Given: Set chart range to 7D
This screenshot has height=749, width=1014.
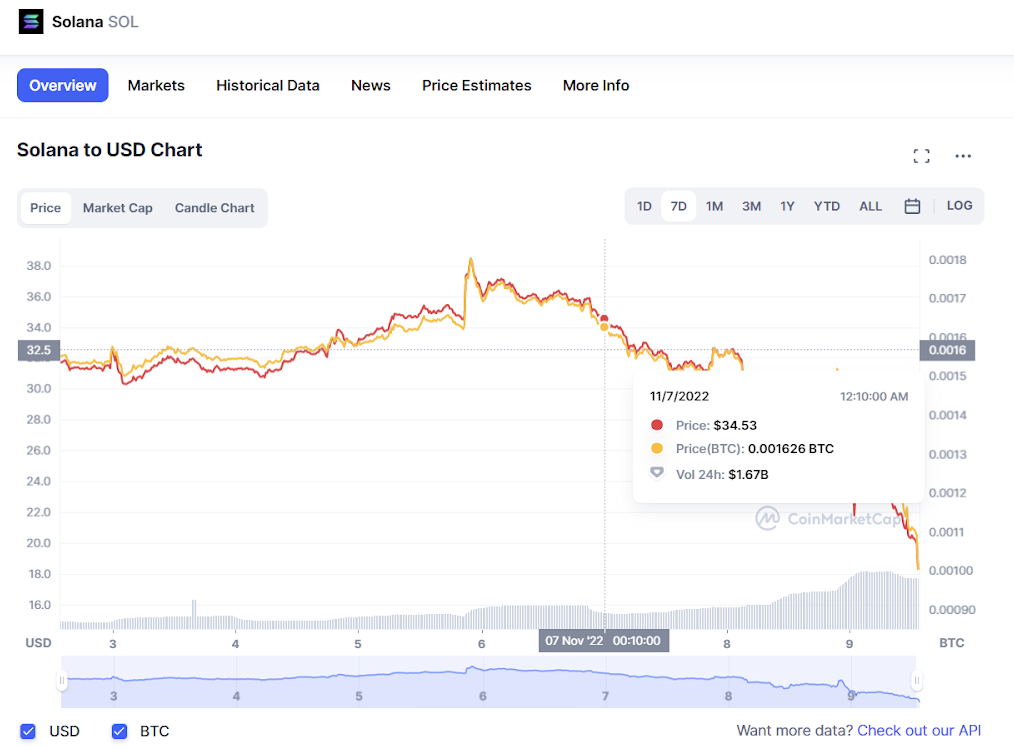Looking at the screenshot, I should [x=678, y=206].
